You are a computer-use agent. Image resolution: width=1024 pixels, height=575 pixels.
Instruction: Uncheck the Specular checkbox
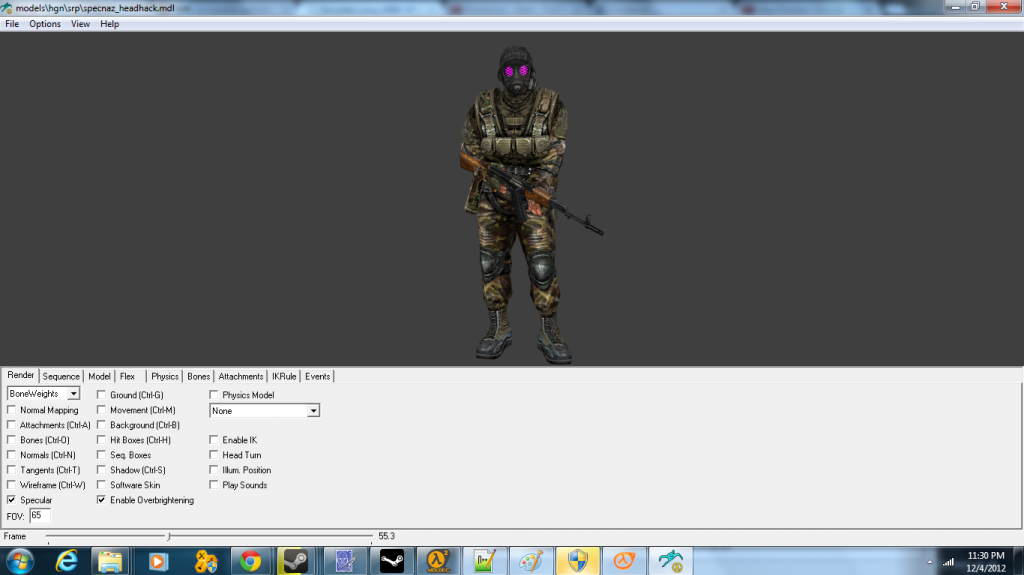pyautogui.click(x=12, y=500)
